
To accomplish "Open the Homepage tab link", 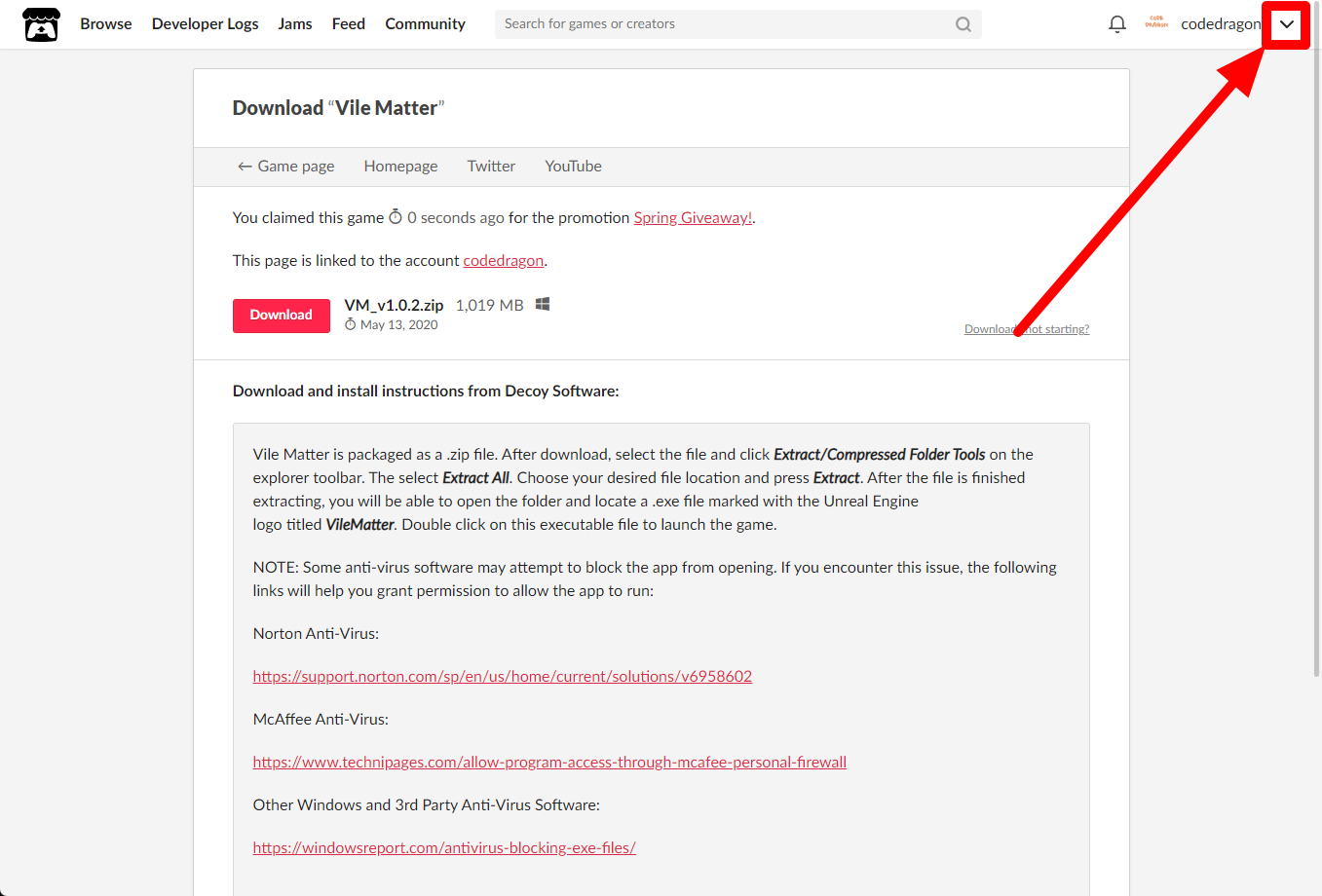I will [x=400, y=167].
